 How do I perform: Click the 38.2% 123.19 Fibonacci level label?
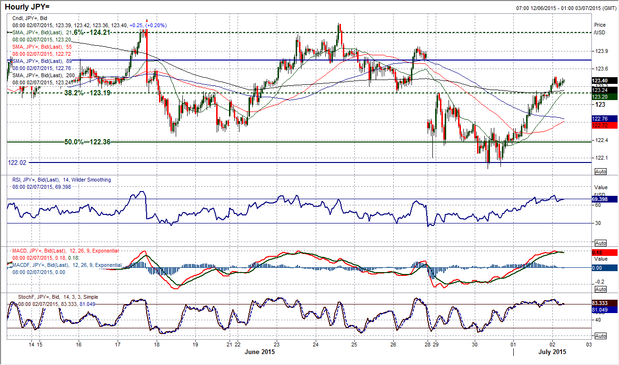point(87,93)
